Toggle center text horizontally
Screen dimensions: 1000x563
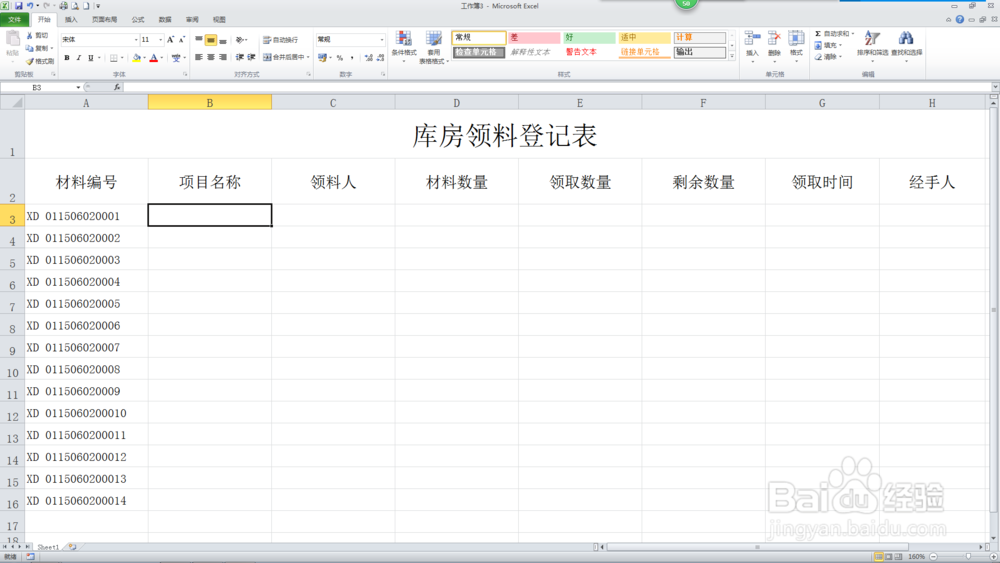[x=210, y=57]
